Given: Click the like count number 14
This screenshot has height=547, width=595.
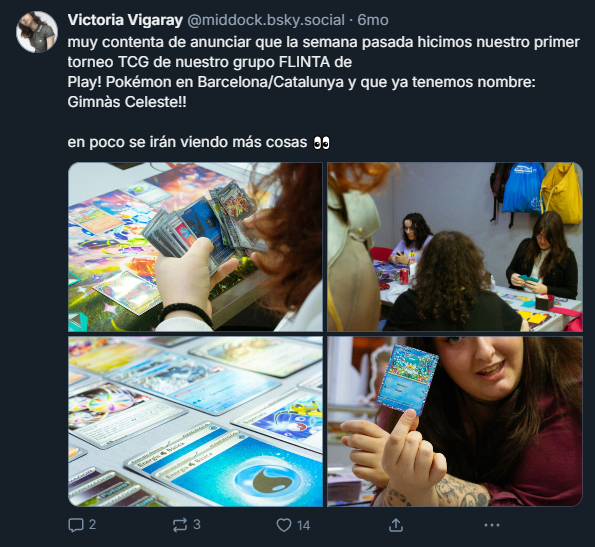Looking at the screenshot, I should coord(304,525).
